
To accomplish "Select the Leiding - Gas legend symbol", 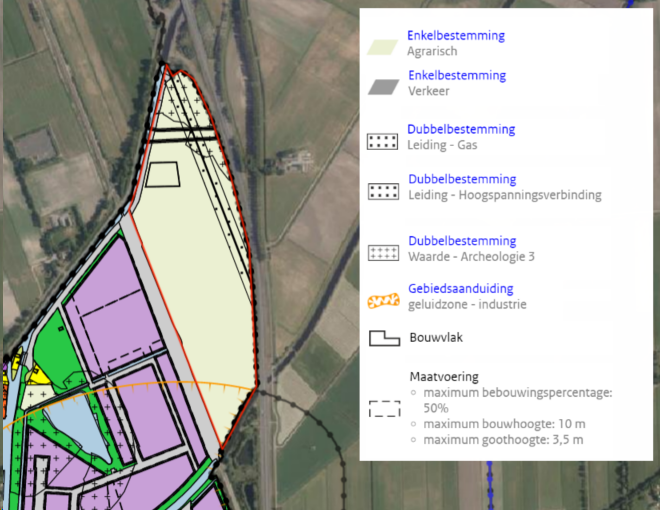I will [x=382, y=140].
